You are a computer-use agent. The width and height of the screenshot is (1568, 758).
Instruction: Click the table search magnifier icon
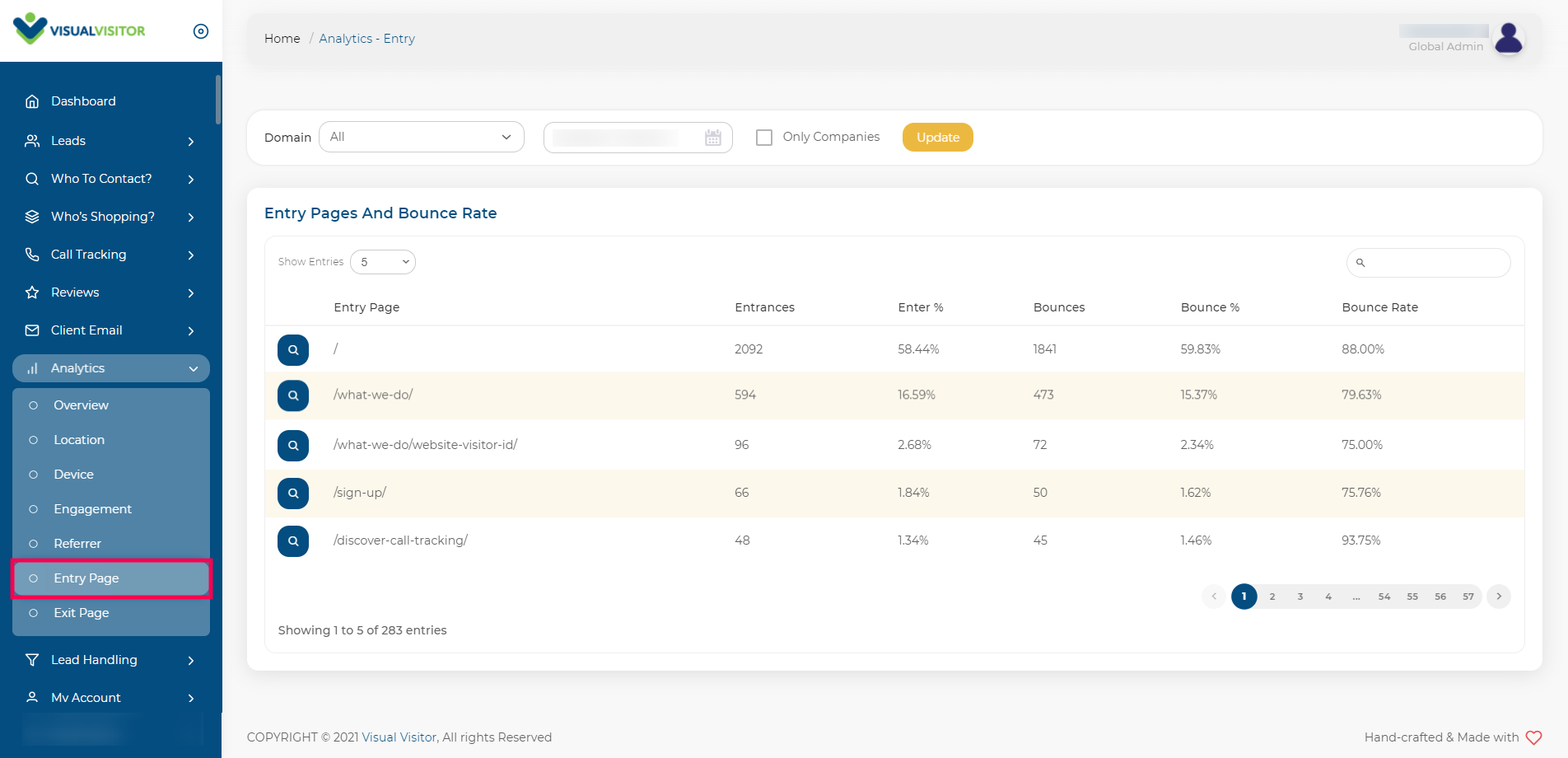(1360, 263)
